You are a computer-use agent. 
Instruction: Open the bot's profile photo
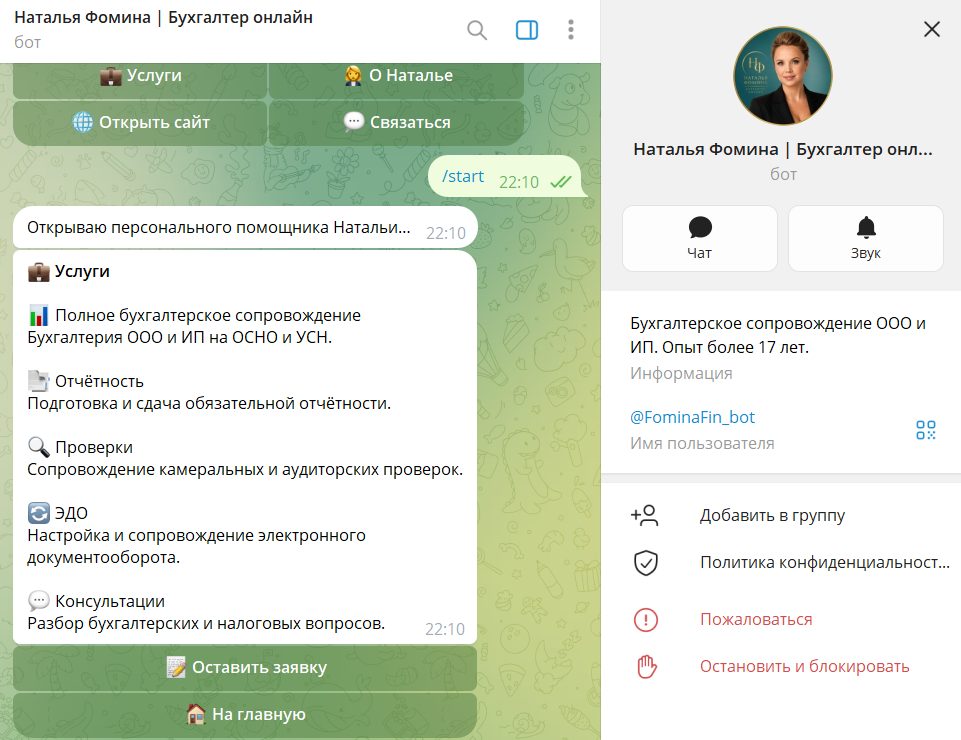(783, 76)
